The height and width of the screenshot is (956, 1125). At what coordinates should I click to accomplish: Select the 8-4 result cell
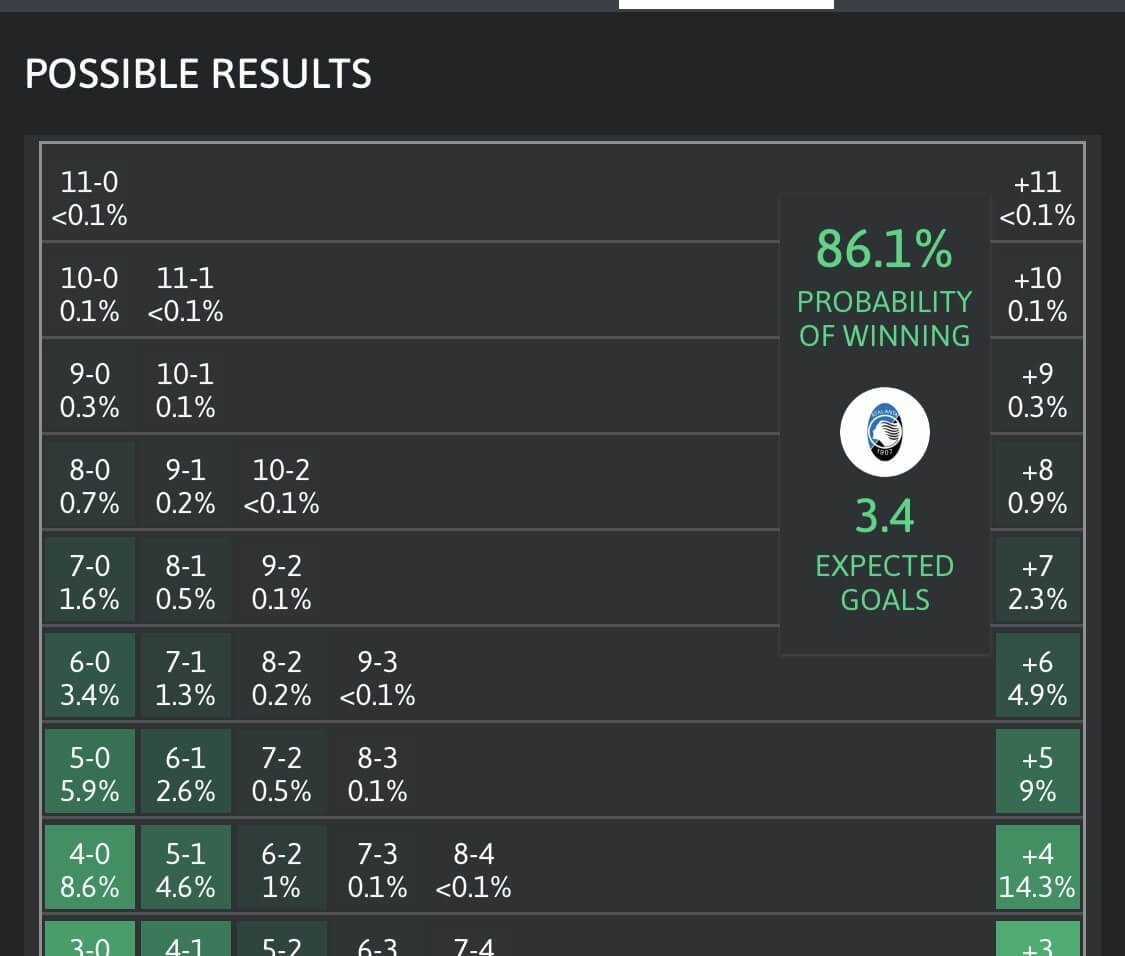[472, 869]
